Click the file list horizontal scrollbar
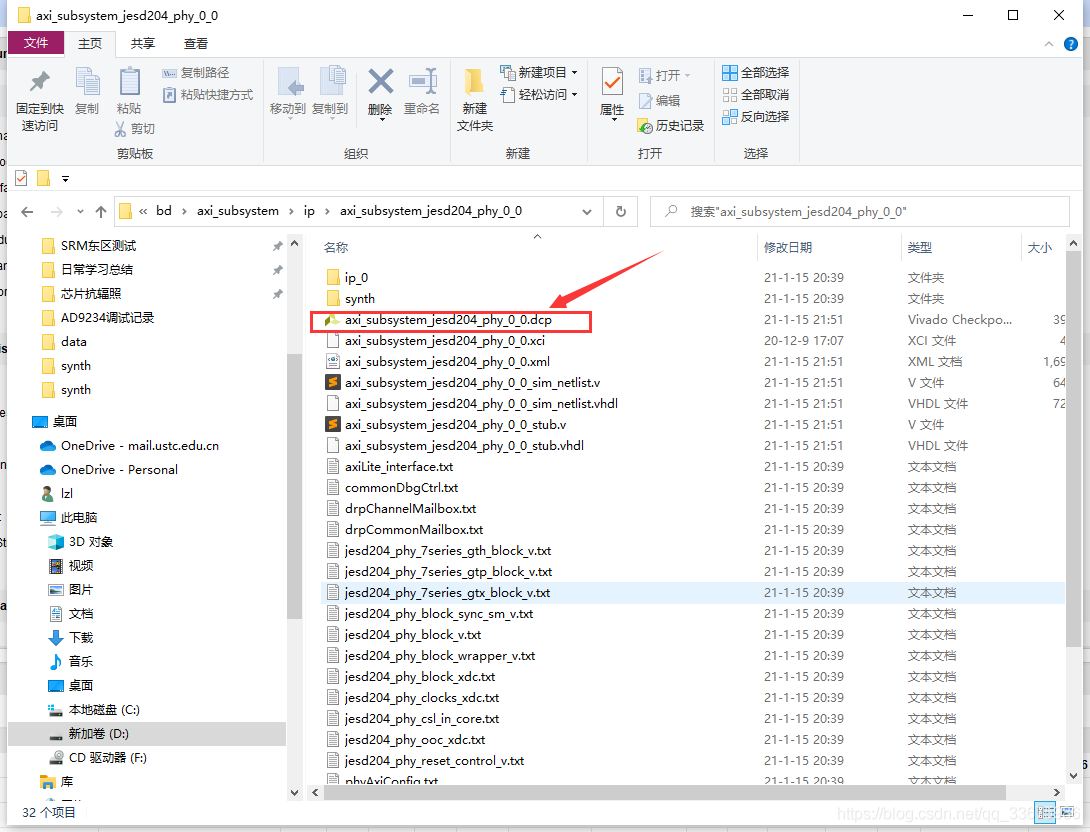This screenshot has width=1090, height=832. (x=665, y=792)
